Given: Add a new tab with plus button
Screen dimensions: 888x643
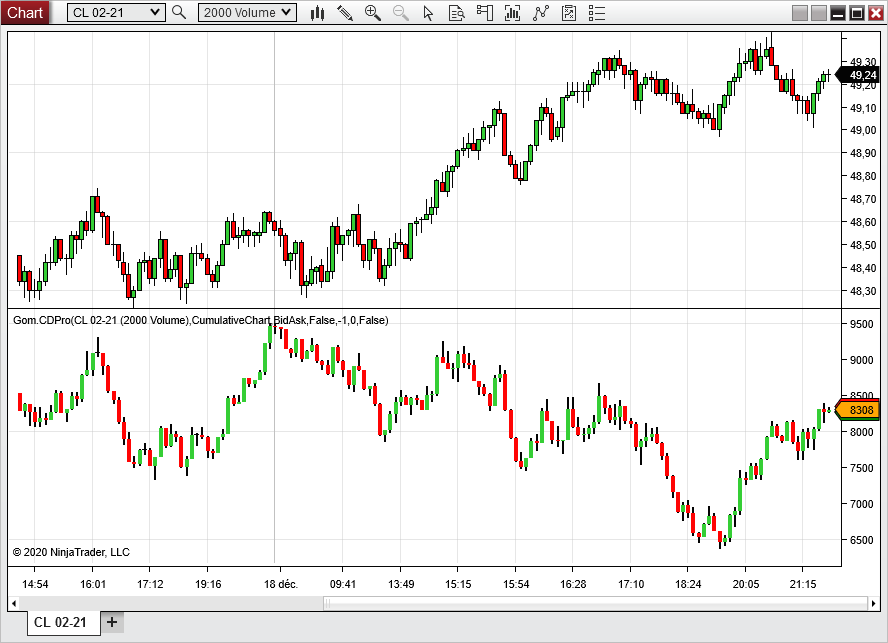Looking at the screenshot, I should tap(112, 622).
